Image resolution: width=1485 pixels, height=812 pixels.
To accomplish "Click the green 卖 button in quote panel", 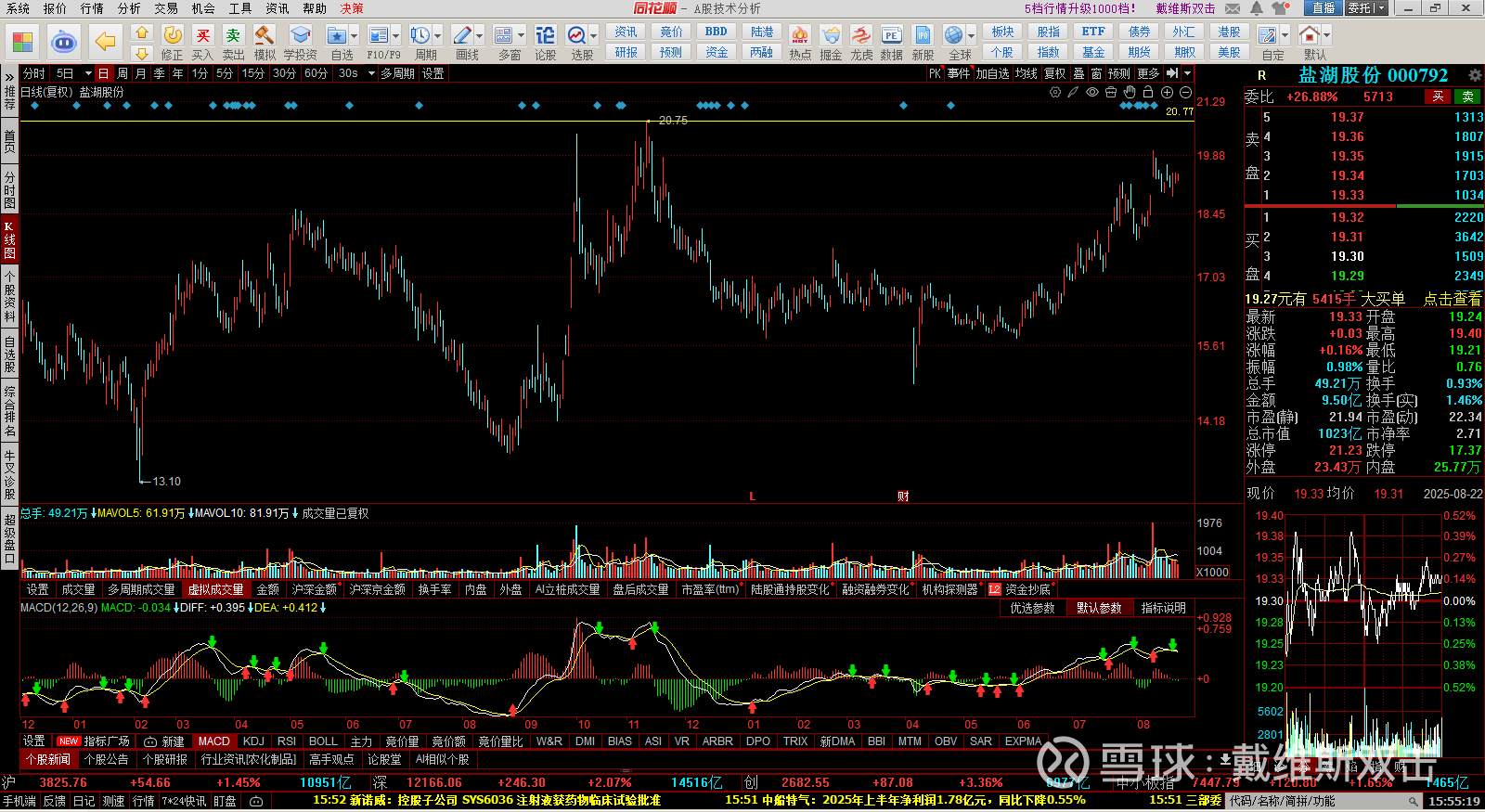I will coord(1468,97).
